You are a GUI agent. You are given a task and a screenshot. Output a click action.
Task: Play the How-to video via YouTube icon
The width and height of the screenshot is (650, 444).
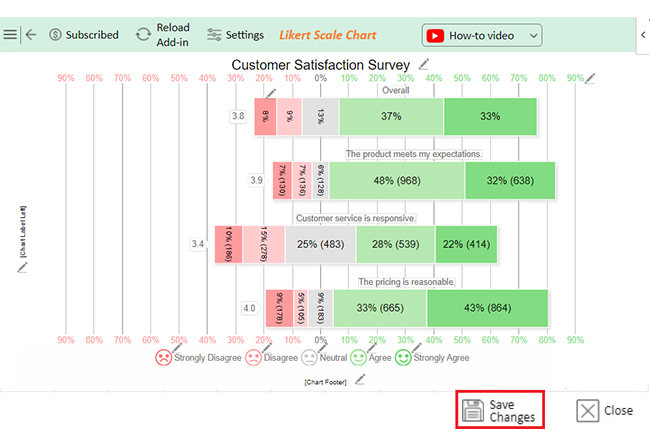[x=435, y=36]
